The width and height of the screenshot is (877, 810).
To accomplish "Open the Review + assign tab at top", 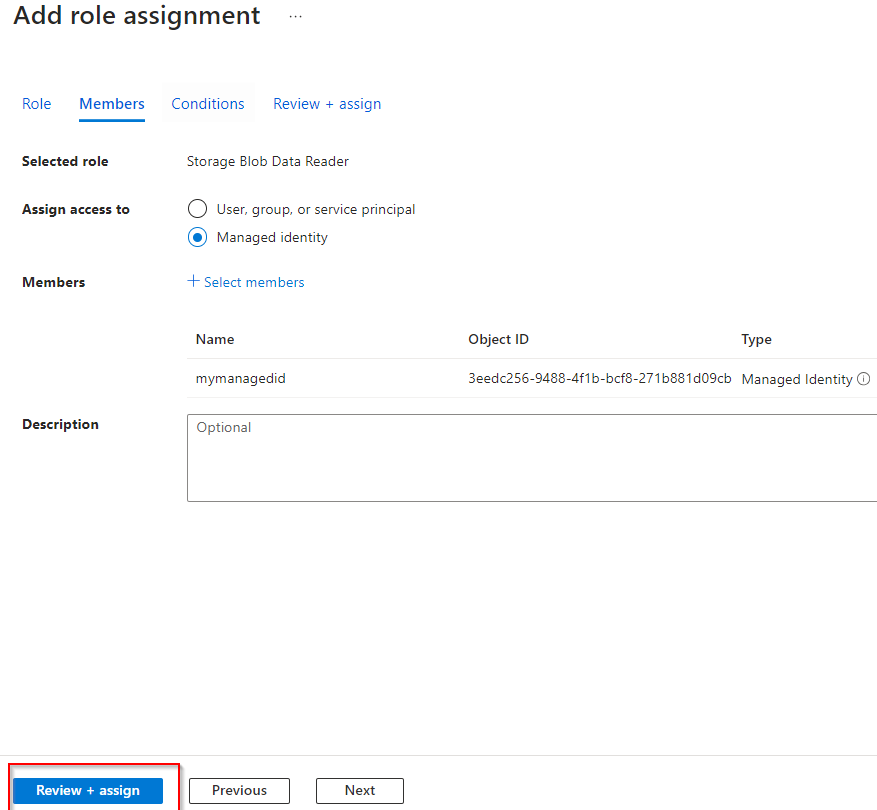I will (327, 104).
